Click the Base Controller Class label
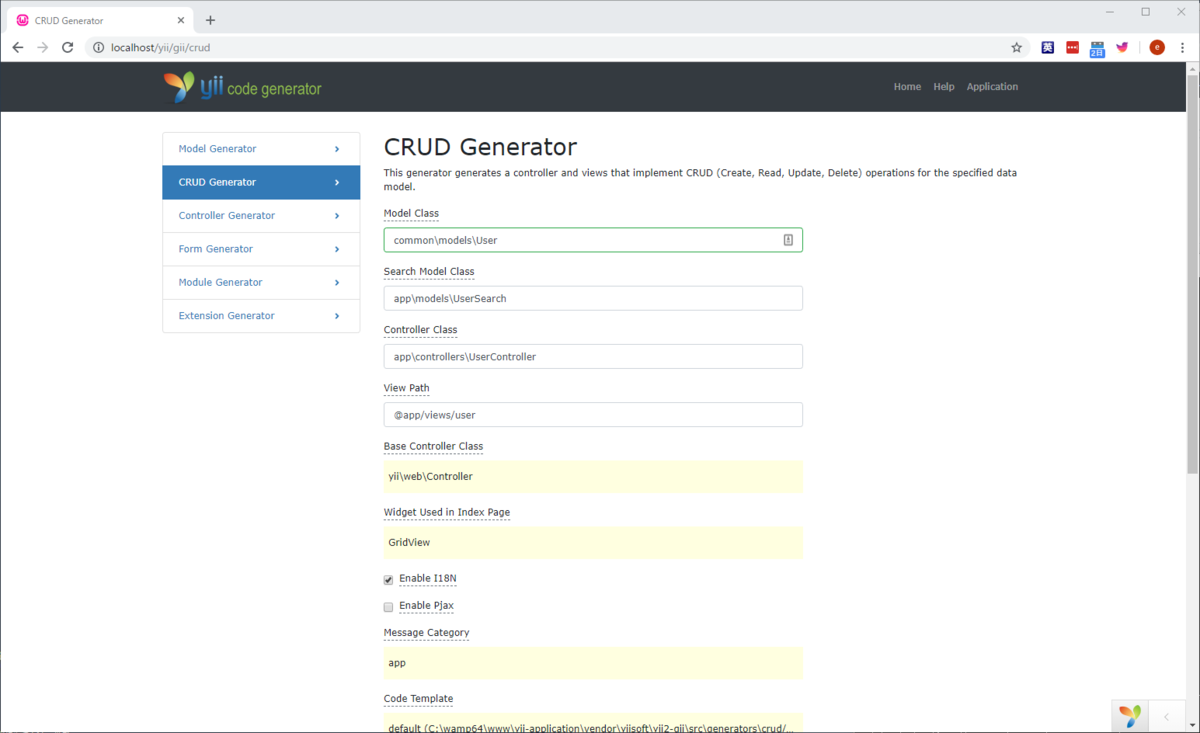1200x733 pixels. 433,446
